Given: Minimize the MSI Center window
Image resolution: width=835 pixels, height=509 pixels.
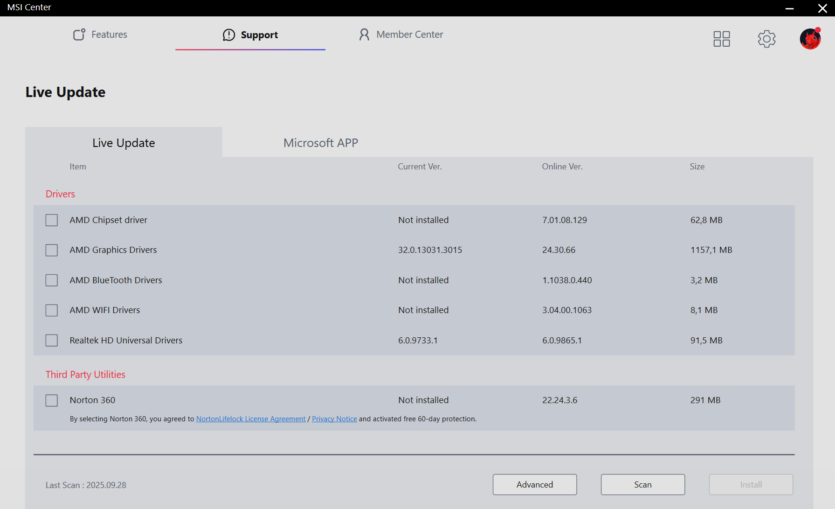Looking at the screenshot, I should point(789,8).
